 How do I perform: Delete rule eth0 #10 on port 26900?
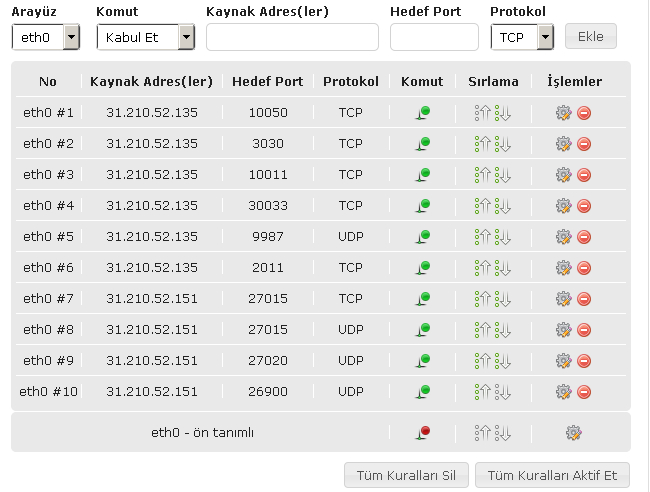click(584, 392)
